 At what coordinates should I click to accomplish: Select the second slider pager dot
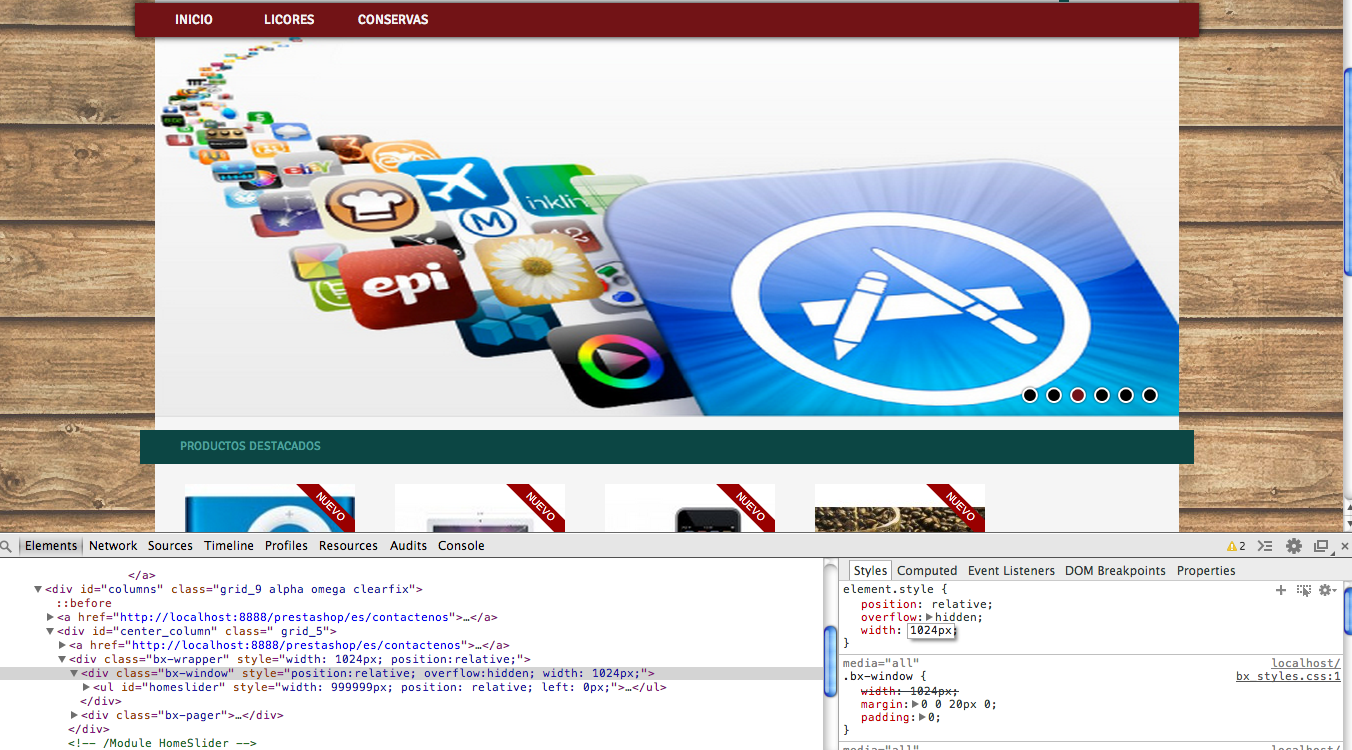coord(1054,395)
